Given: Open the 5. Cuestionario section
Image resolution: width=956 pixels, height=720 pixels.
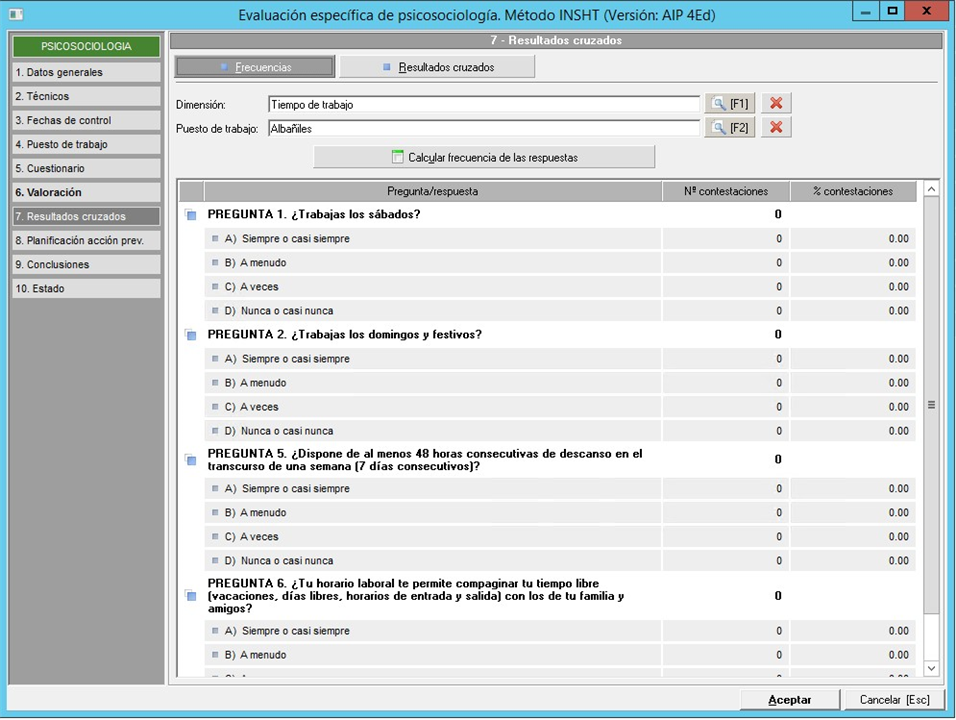Looking at the screenshot, I should click(x=86, y=168).
